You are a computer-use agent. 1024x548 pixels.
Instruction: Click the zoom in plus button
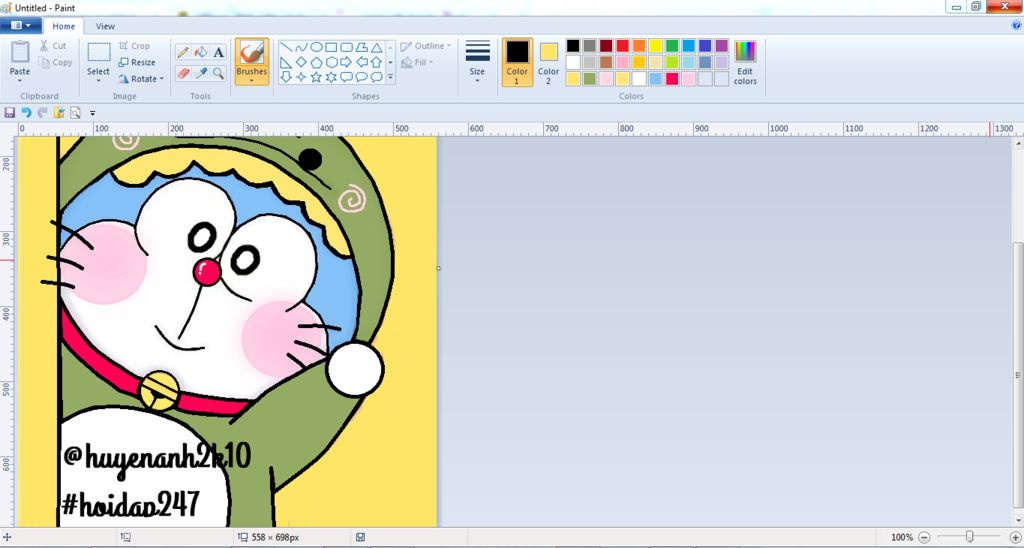[1015, 537]
